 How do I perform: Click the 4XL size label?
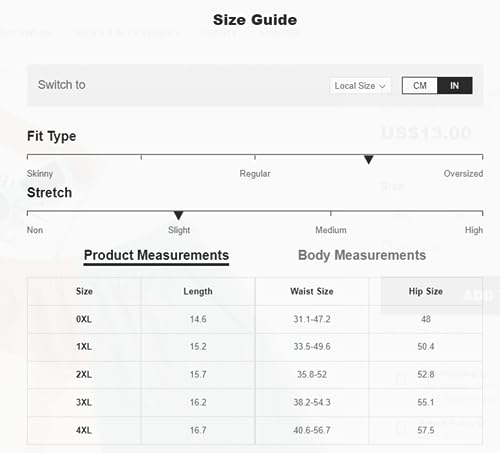(84, 430)
